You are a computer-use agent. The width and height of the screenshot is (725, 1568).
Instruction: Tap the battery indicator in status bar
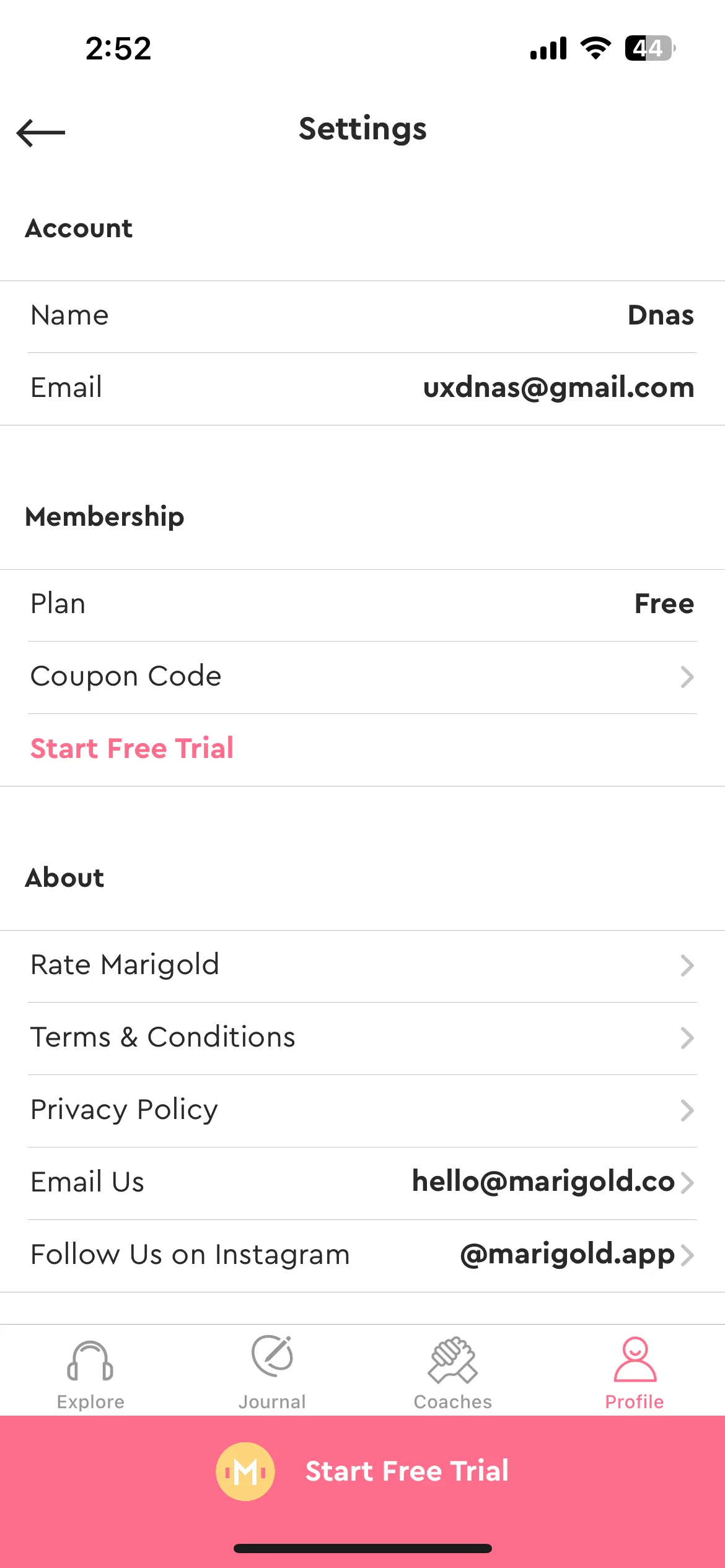[650, 48]
